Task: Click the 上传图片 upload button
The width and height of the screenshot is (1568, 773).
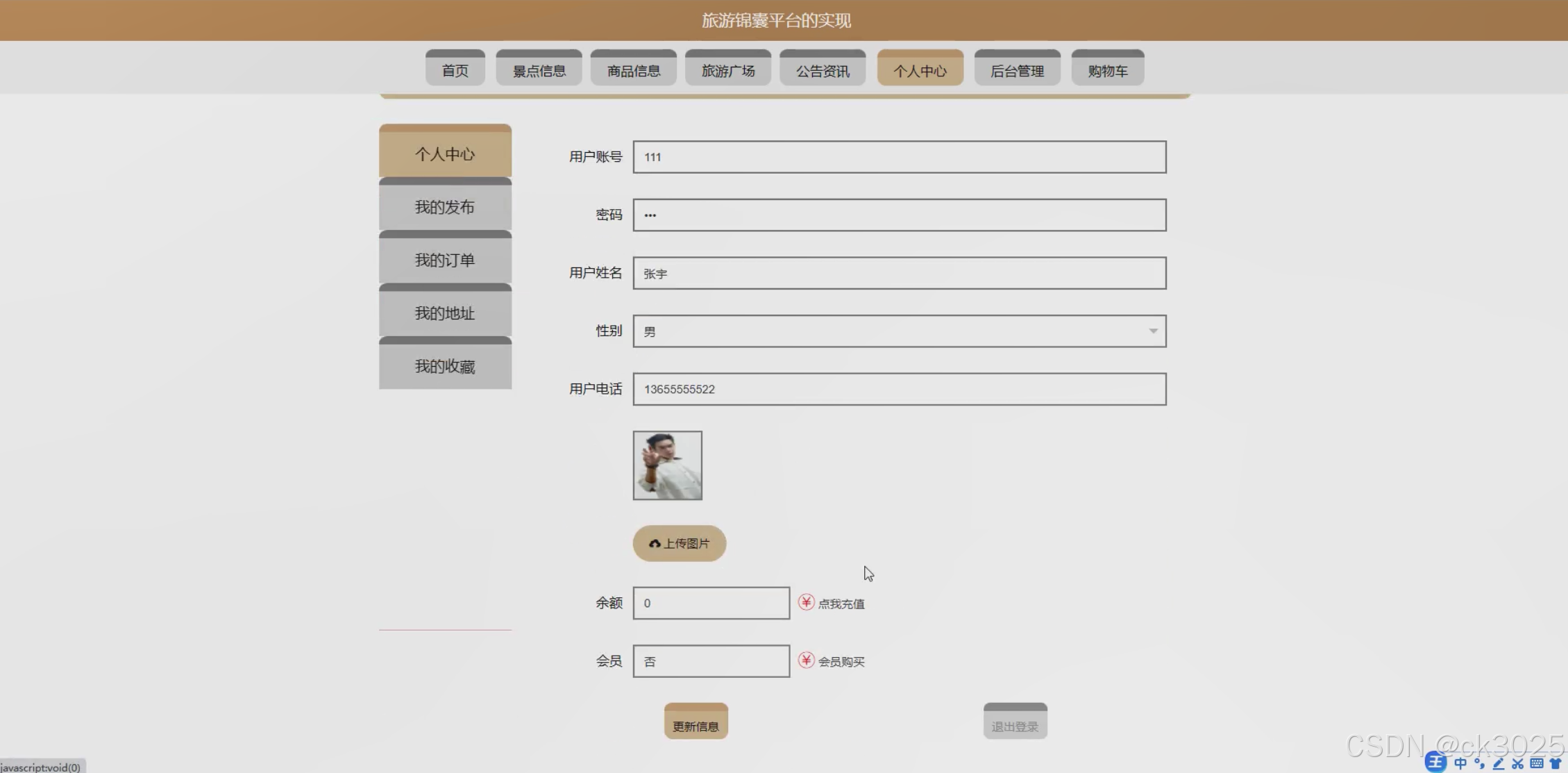Action: (x=679, y=543)
